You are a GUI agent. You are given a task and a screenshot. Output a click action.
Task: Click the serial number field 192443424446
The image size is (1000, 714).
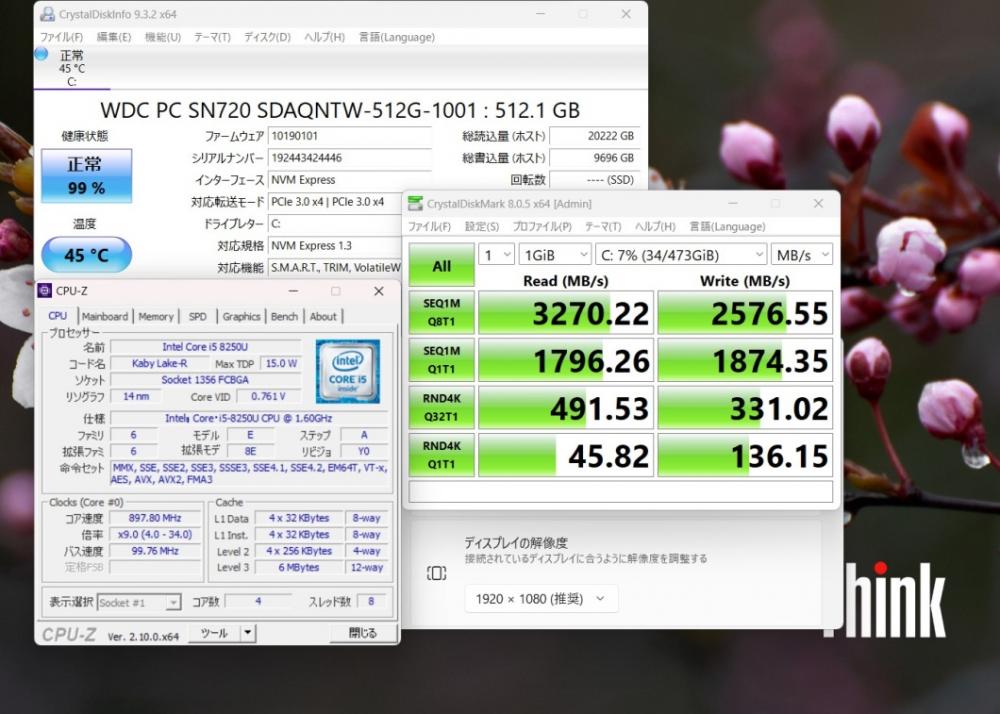click(x=349, y=157)
